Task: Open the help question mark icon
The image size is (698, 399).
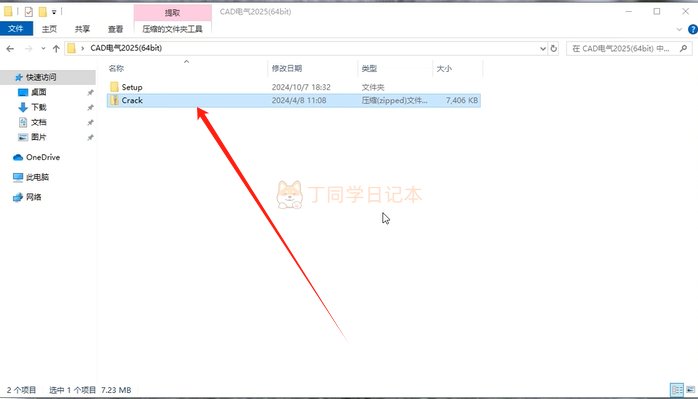Action: click(x=693, y=29)
